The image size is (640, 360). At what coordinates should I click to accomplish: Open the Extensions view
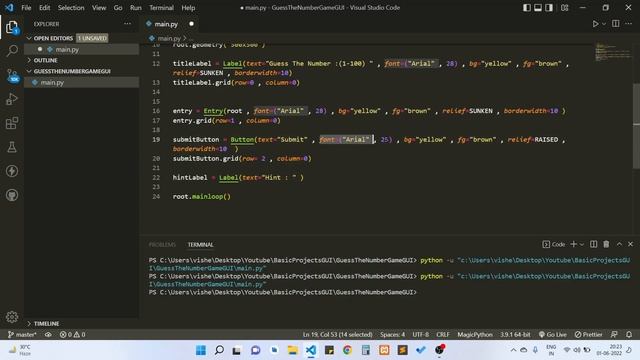(x=12, y=123)
